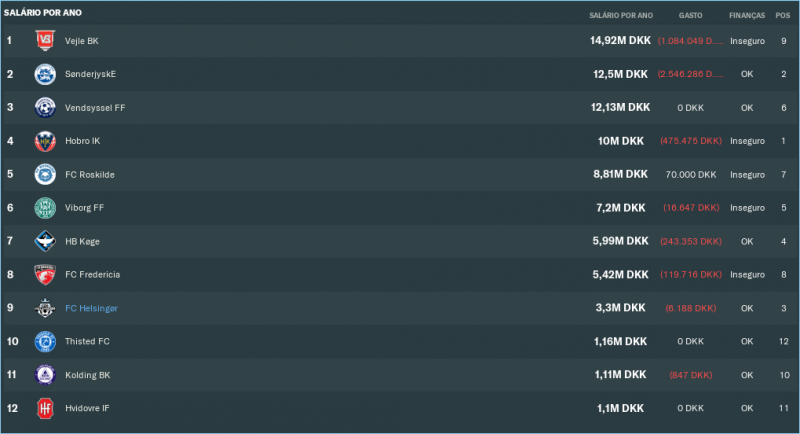Viewport: 800px width, 434px height.
Task: Sort table by the Gasto column
Action: click(x=690, y=16)
